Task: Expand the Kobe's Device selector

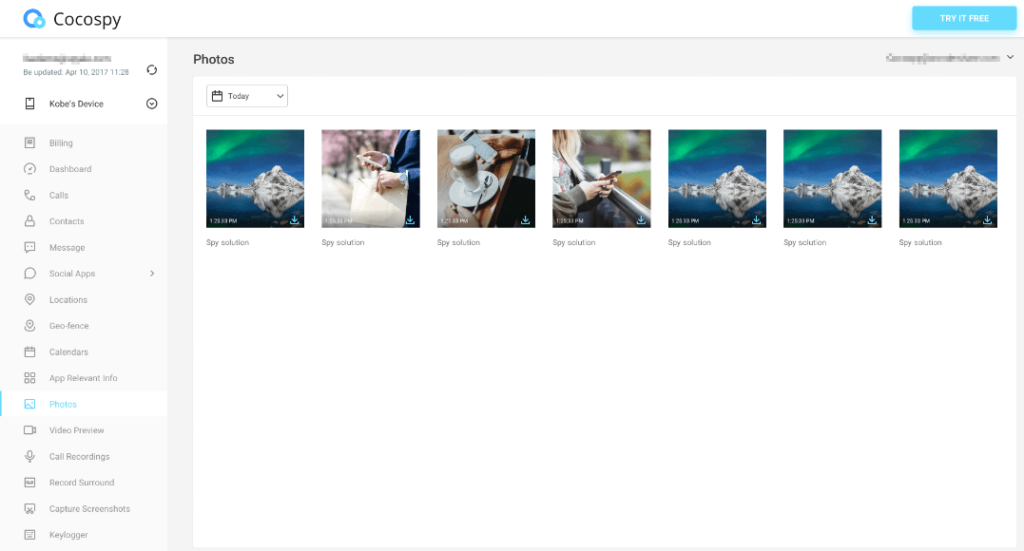Action: tap(152, 103)
